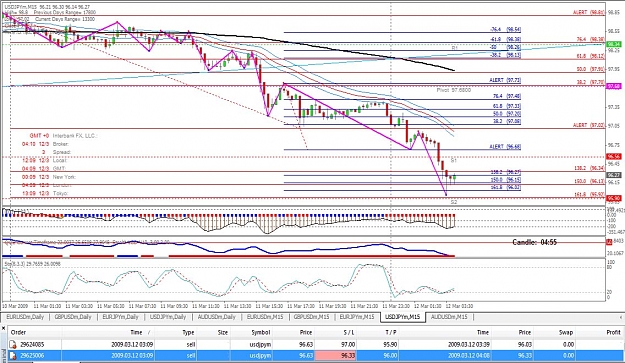Switch to the GBPUSDm,Daily chart tab
The height and width of the screenshot is (363, 625).
(x=73, y=317)
